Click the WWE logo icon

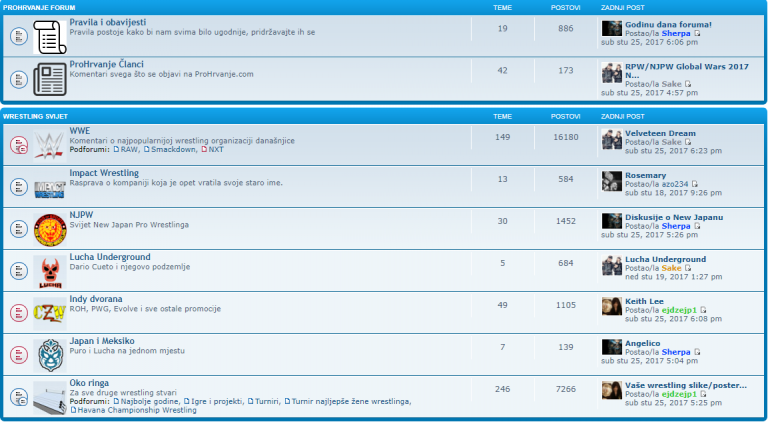coord(49,145)
